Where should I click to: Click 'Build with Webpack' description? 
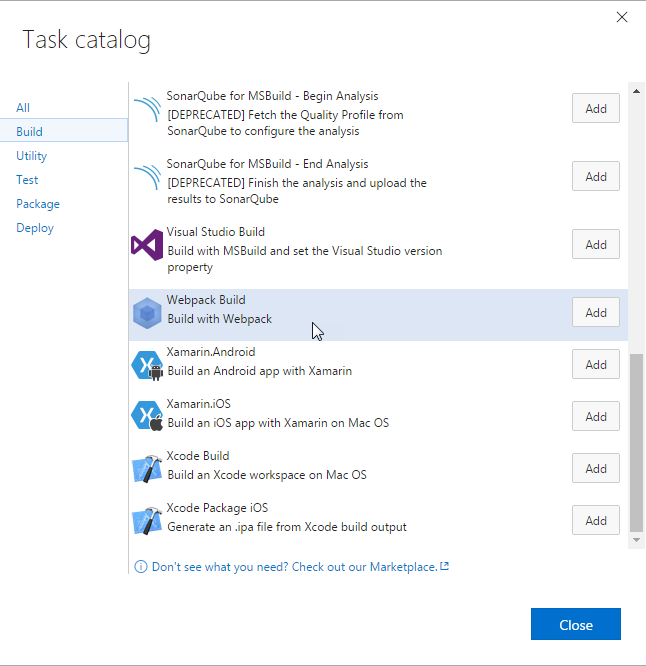tap(220, 319)
